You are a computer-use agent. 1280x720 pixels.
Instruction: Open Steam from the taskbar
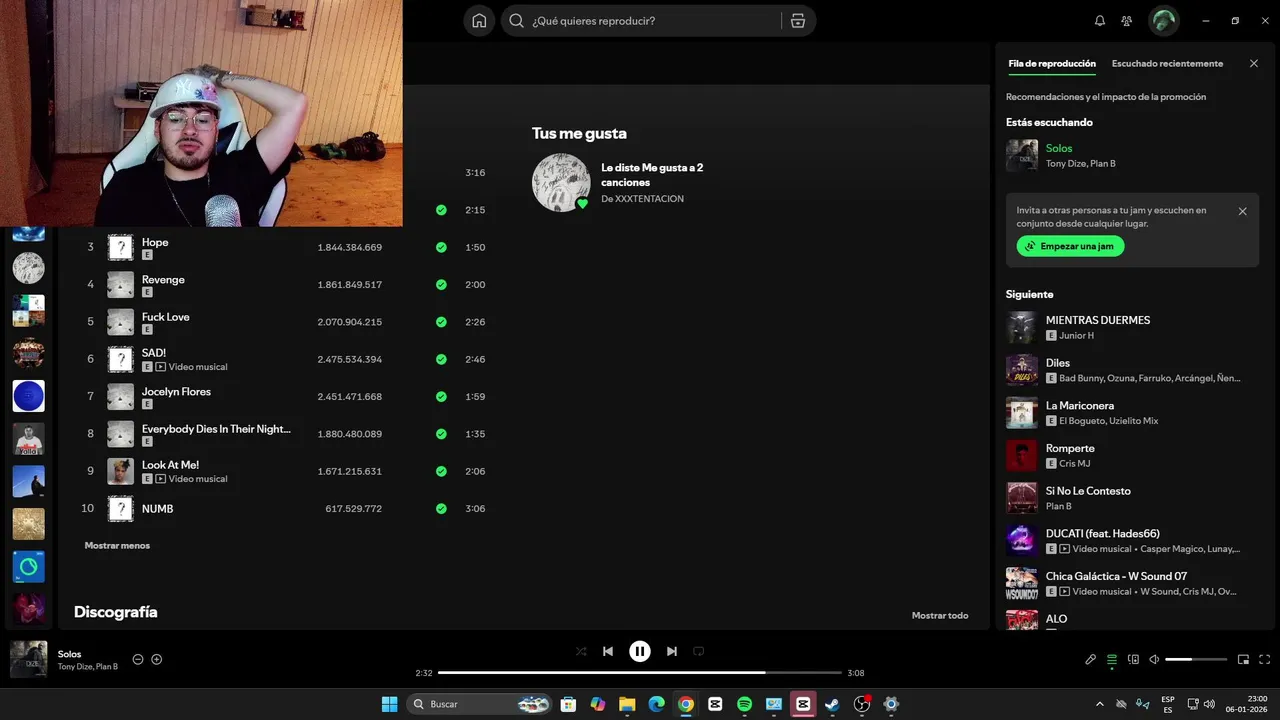(832, 704)
